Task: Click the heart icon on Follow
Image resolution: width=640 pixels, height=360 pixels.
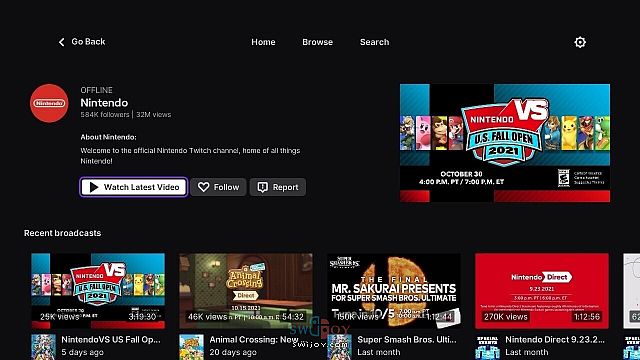Action: 203,187
